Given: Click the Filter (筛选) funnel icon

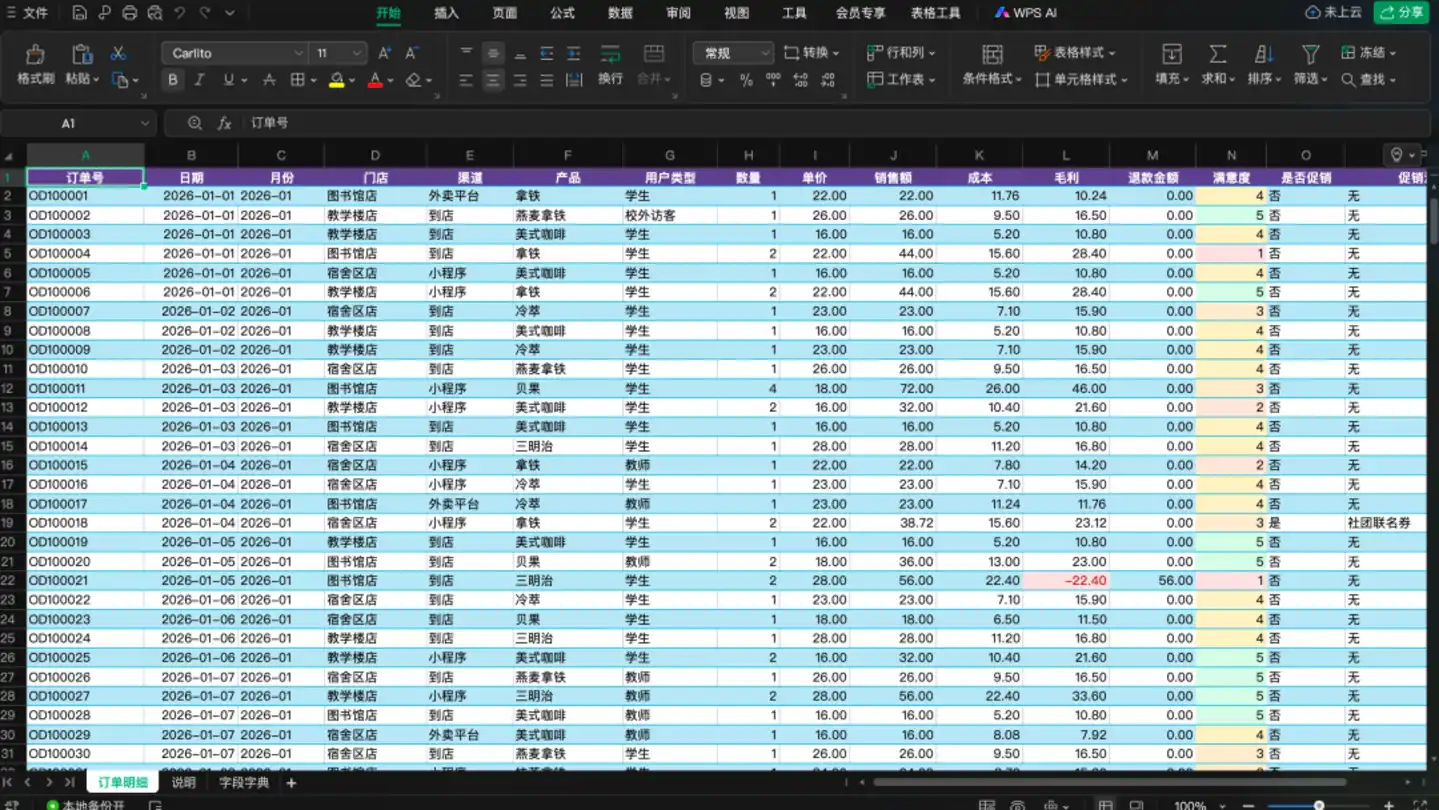Looking at the screenshot, I should (x=1310, y=54).
